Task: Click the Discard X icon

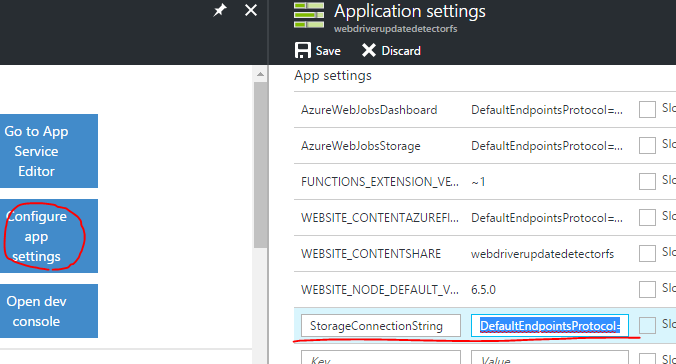Action: 369,50
